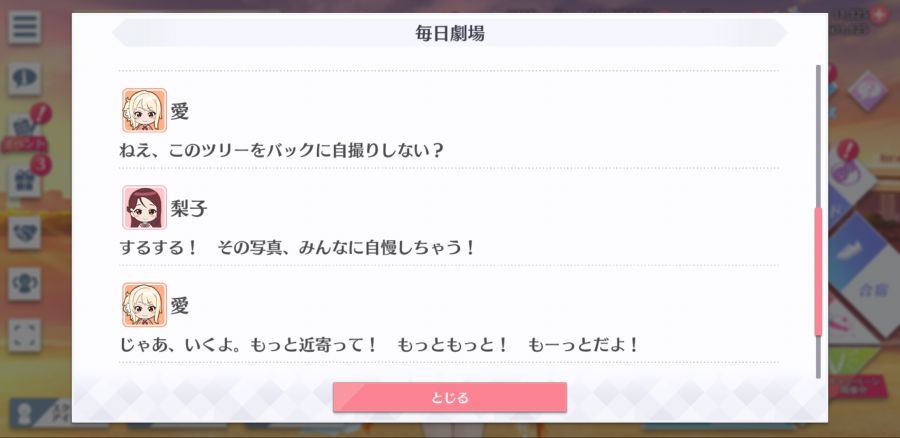Open the trophy goals icon
Image resolution: width=900 pixels, height=438 pixels.
[24, 284]
